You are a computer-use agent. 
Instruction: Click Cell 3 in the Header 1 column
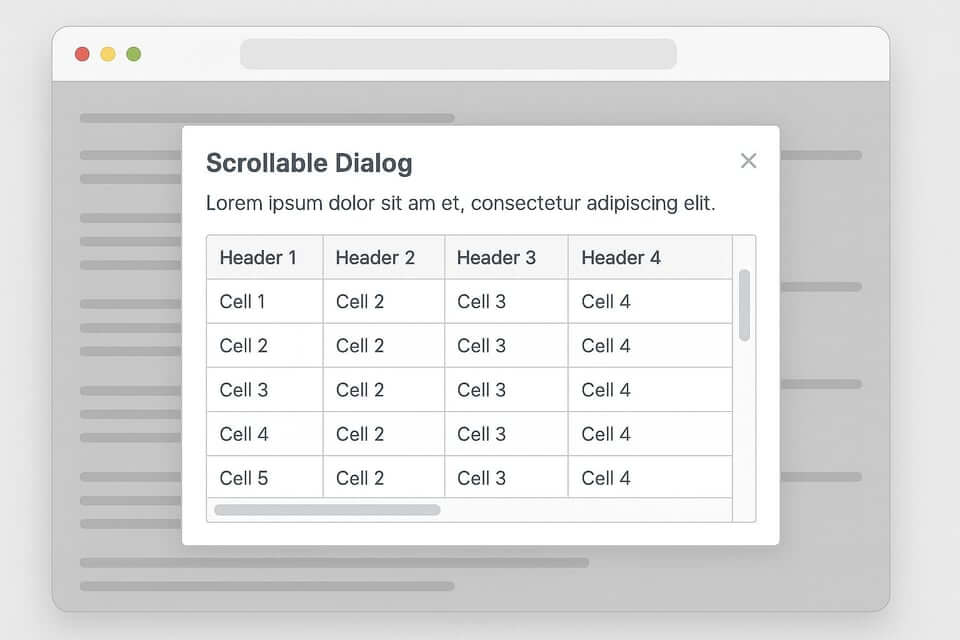tap(244, 390)
